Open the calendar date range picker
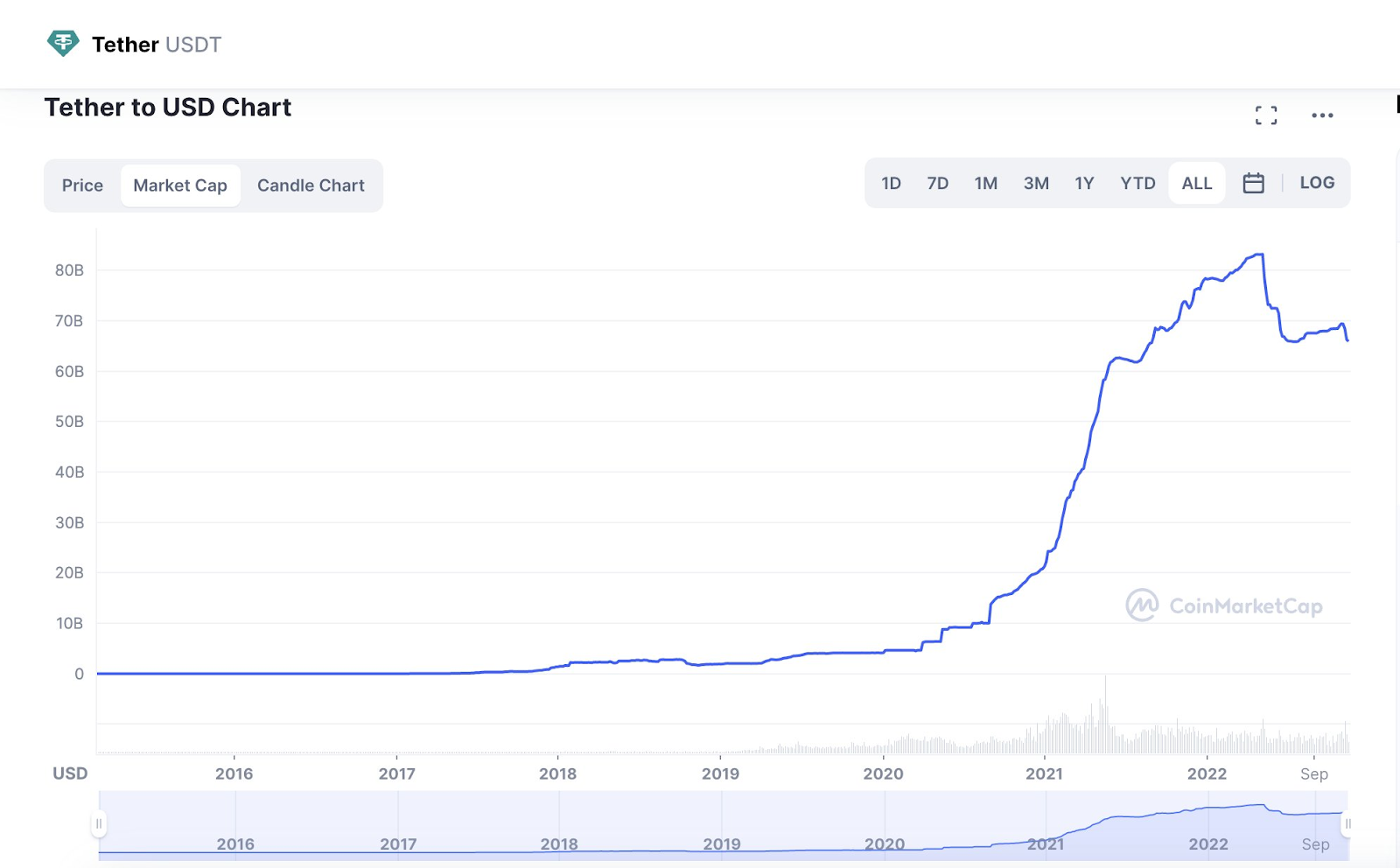1400x868 pixels. (x=1253, y=183)
